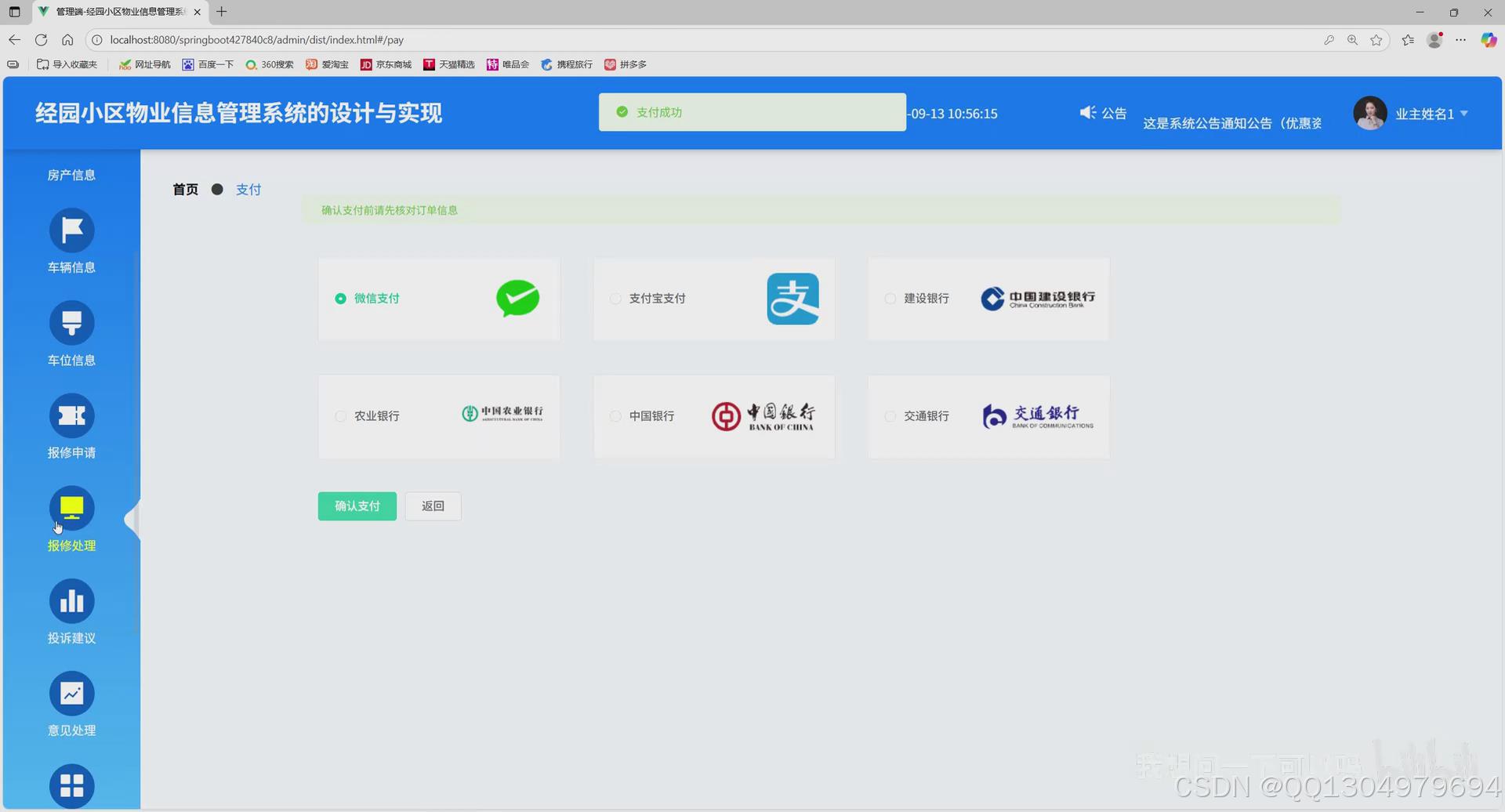This screenshot has width=1505, height=812.
Task: Open the 投诉建议 bar chart icon
Action: click(72, 601)
